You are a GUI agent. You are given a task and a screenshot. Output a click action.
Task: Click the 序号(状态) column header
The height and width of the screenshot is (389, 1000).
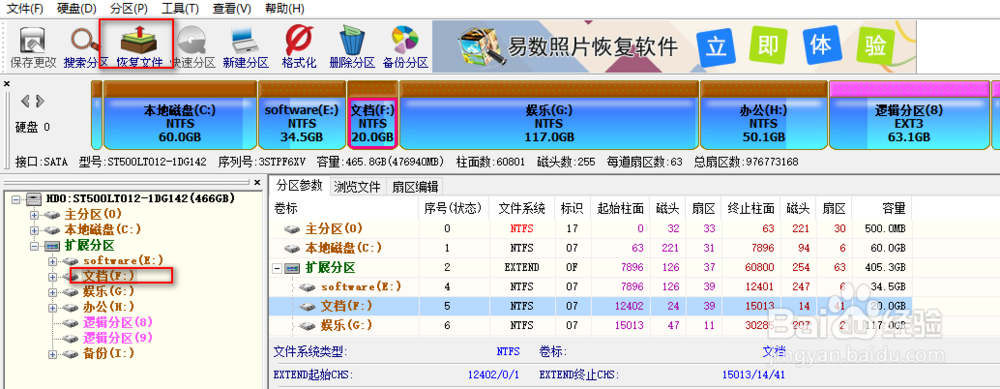(x=454, y=208)
